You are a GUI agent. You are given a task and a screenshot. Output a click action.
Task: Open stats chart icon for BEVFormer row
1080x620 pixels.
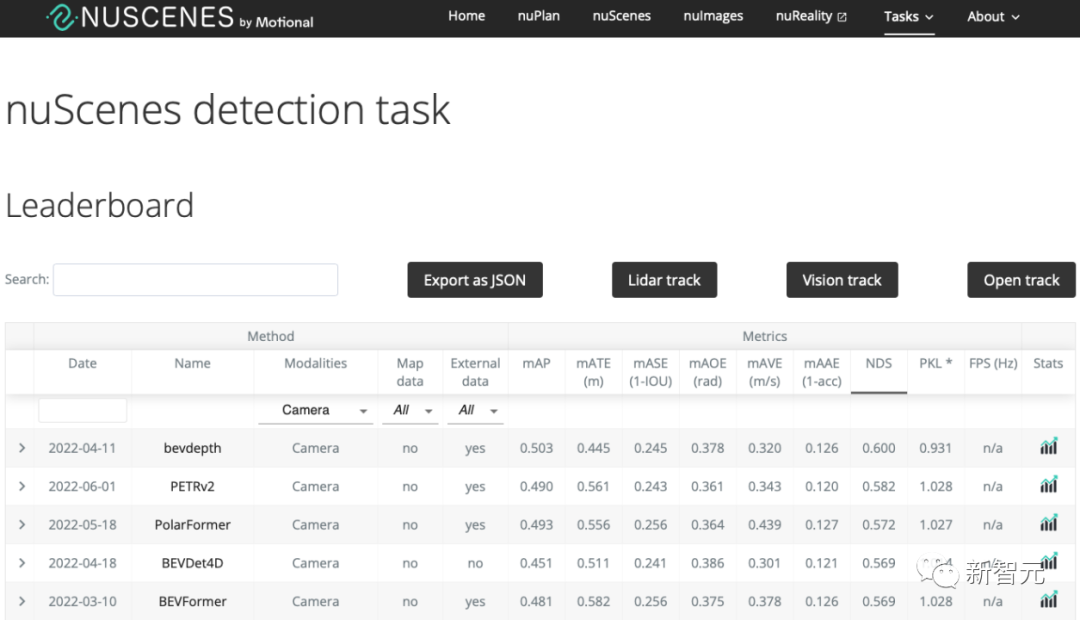point(1048,600)
